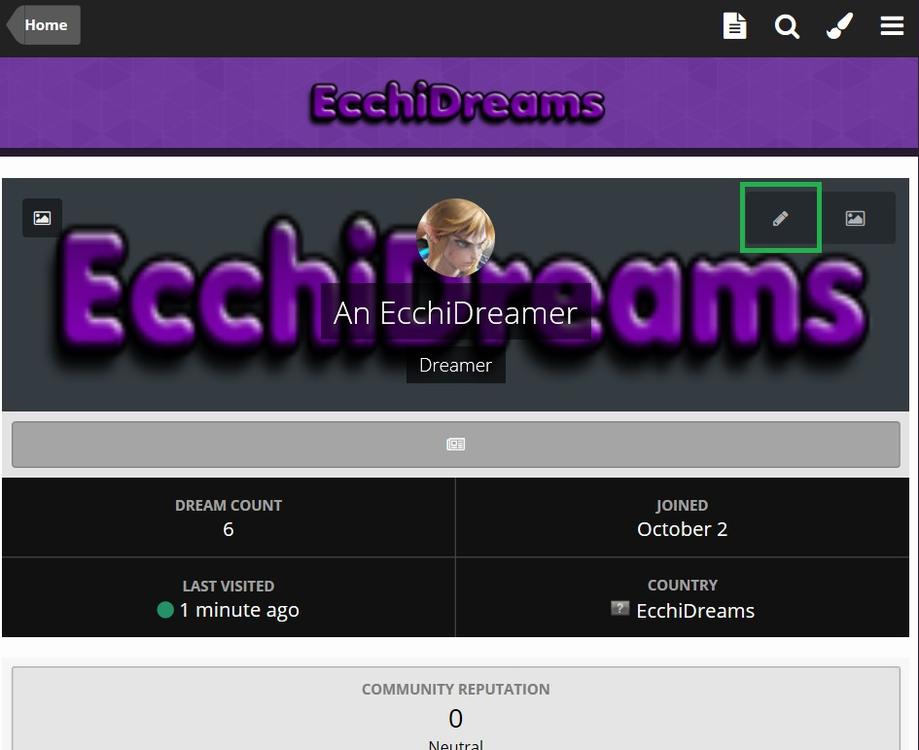Image resolution: width=919 pixels, height=750 pixels.
Task: Open the Community Reputation box
Action: point(455,709)
